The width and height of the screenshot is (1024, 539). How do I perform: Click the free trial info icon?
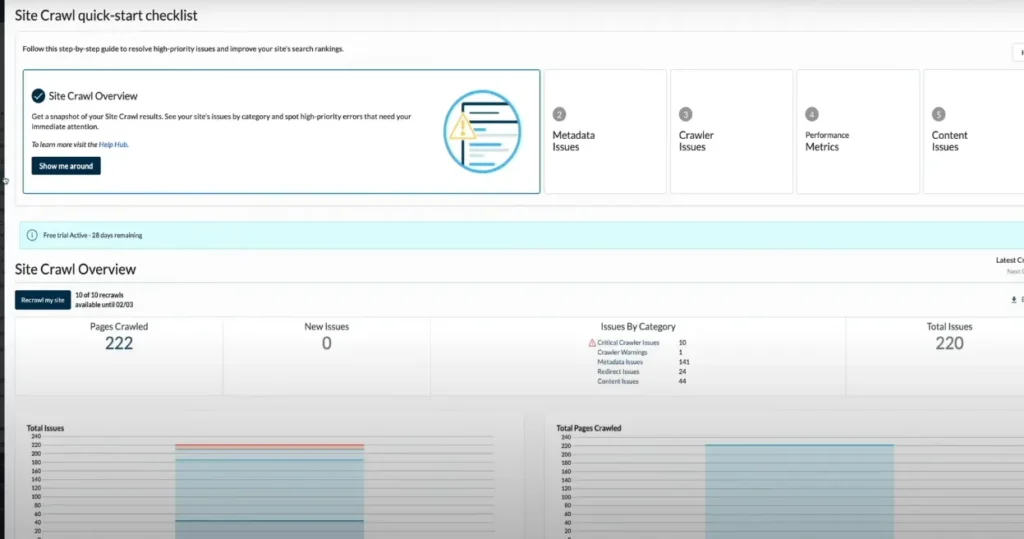point(32,235)
